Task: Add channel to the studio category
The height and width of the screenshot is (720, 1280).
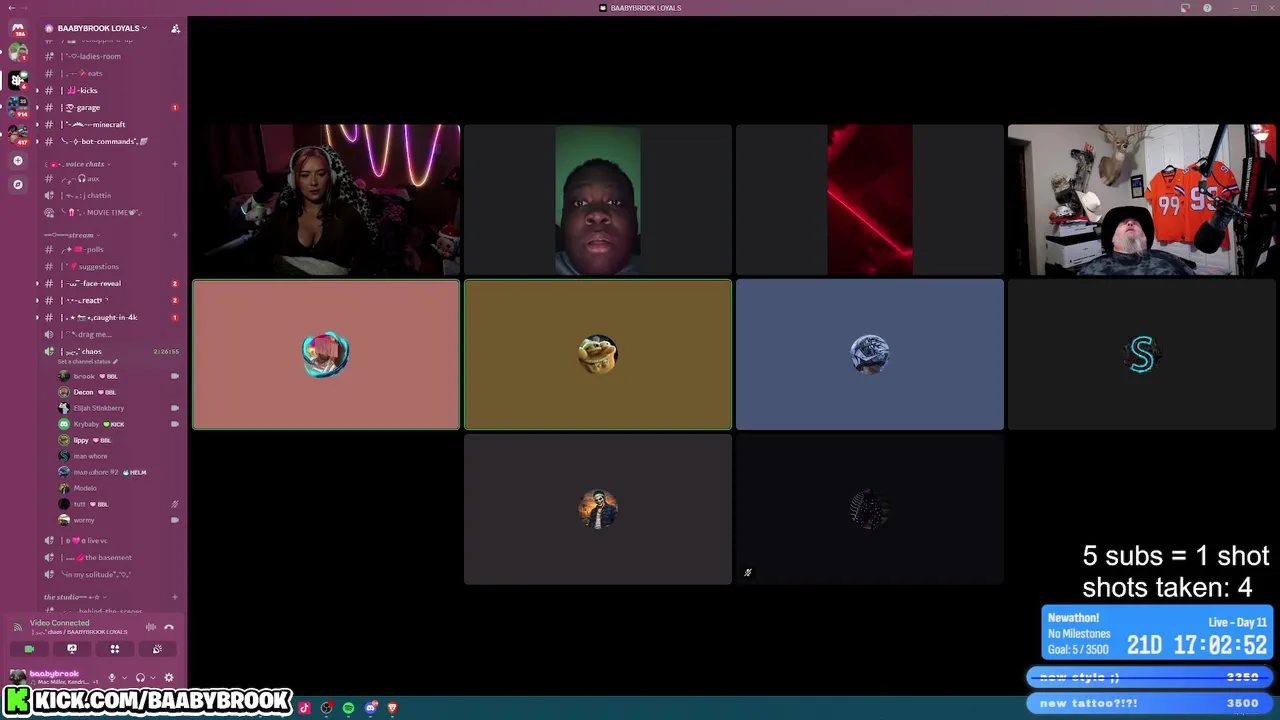Action: 175,597
